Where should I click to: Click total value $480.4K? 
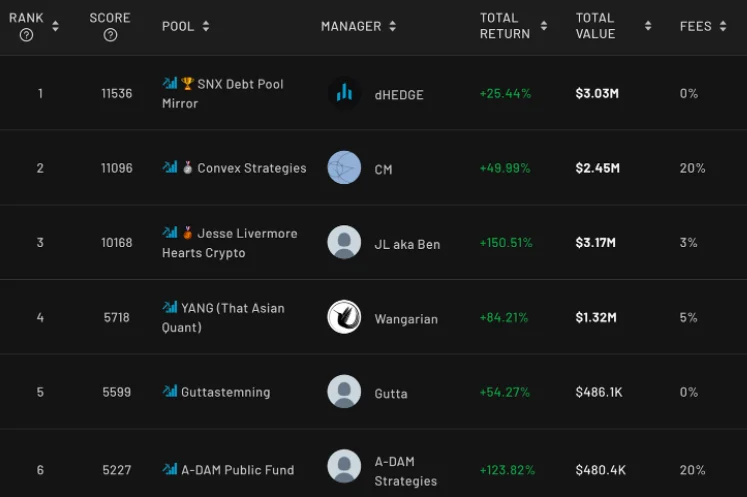tap(601, 470)
